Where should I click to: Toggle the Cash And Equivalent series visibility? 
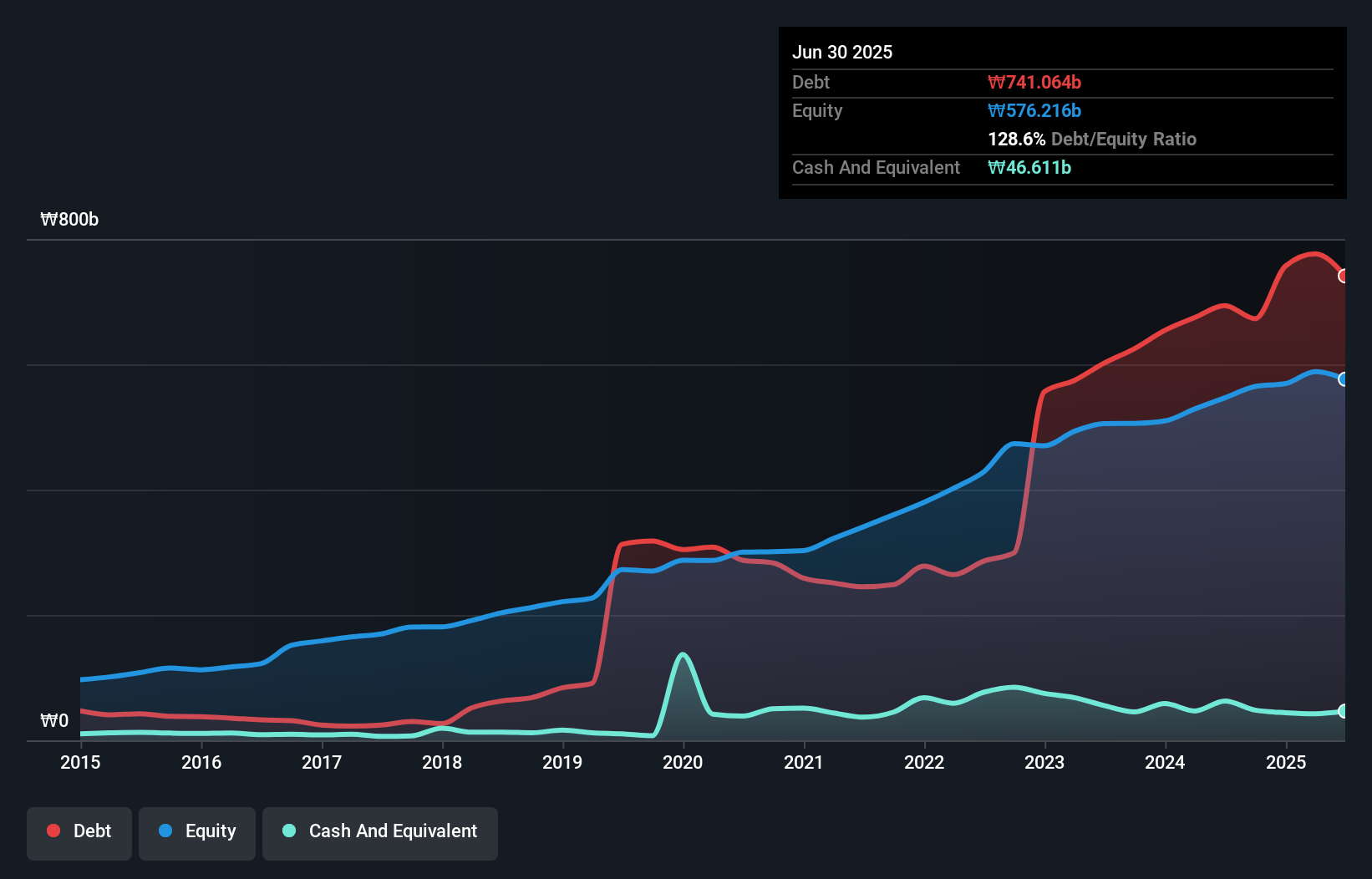pyautogui.click(x=380, y=831)
